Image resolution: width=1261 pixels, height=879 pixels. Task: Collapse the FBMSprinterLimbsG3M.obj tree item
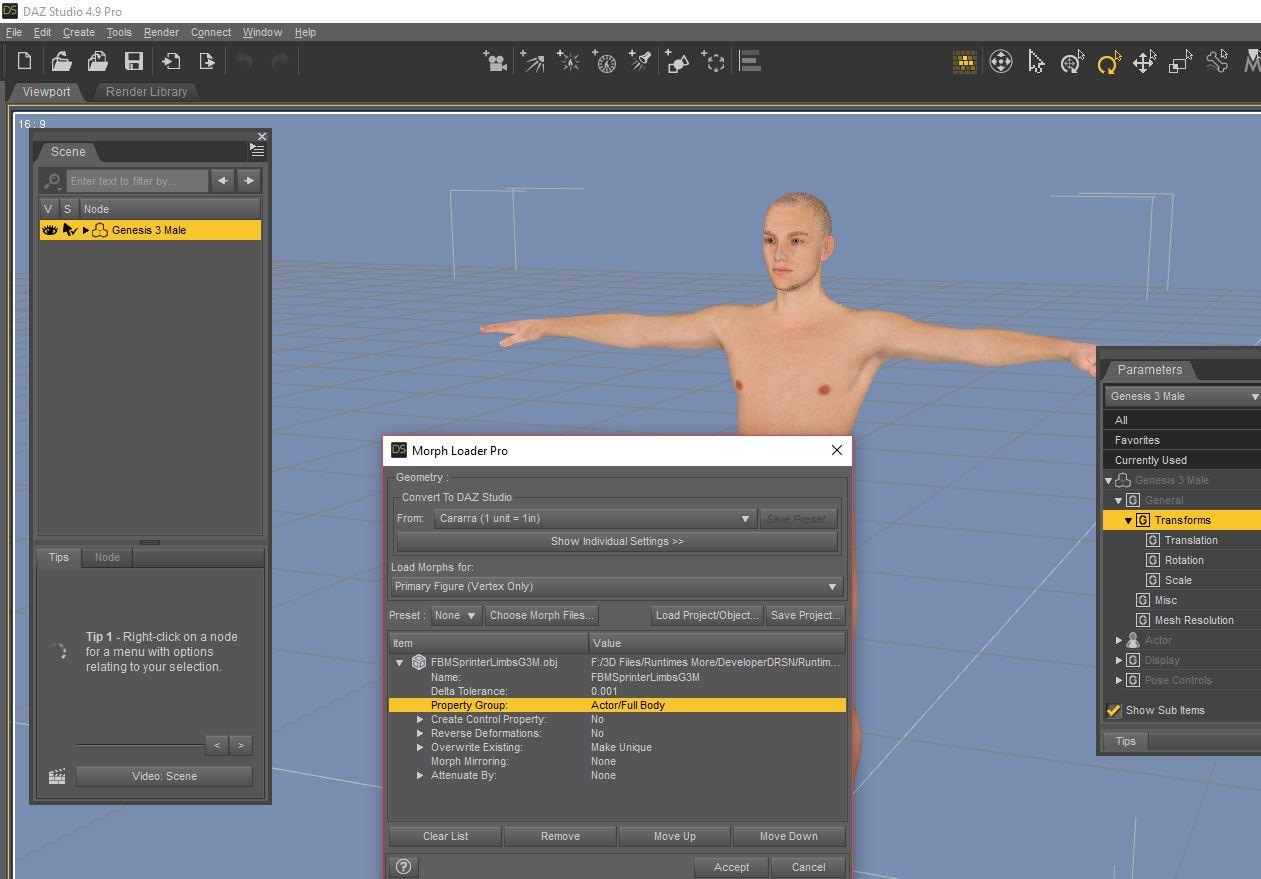(x=400, y=662)
